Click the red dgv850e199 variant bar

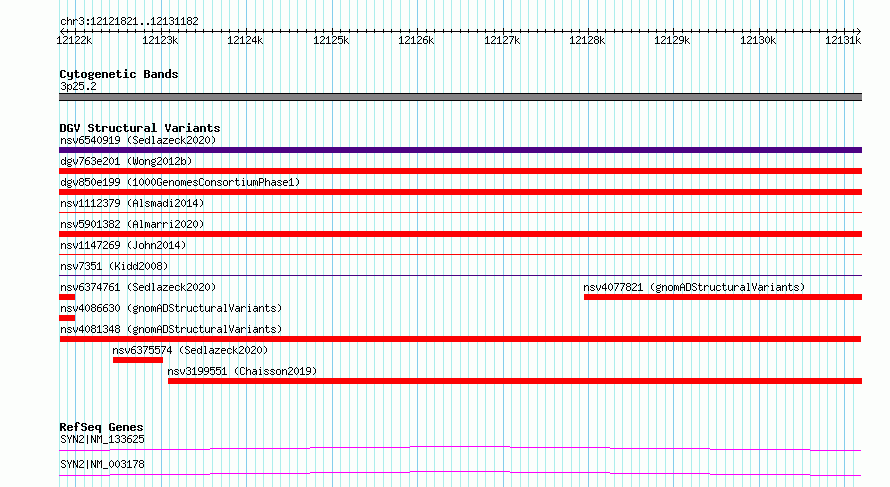(460, 192)
